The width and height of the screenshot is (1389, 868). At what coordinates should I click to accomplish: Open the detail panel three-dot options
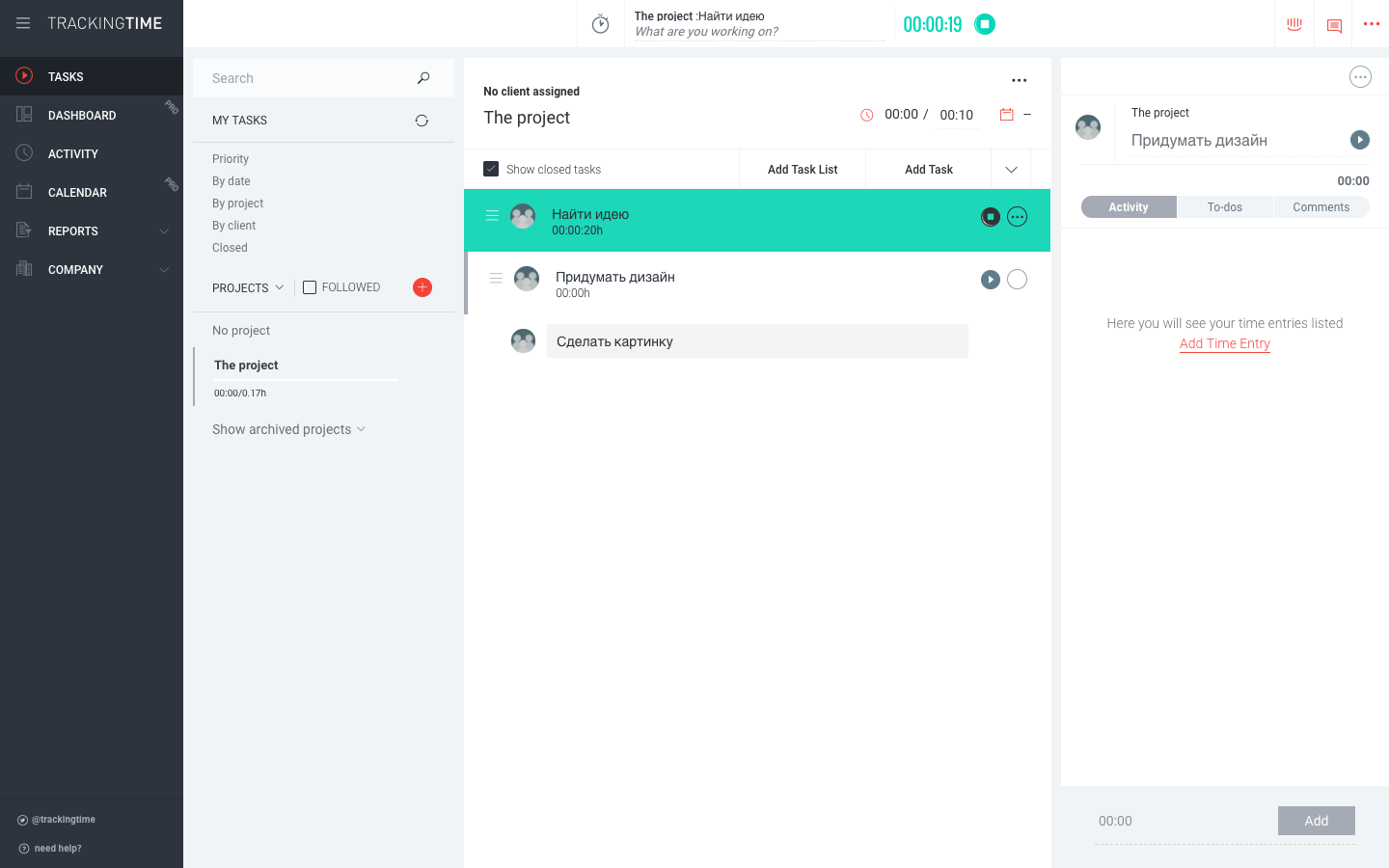(1360, 77)
